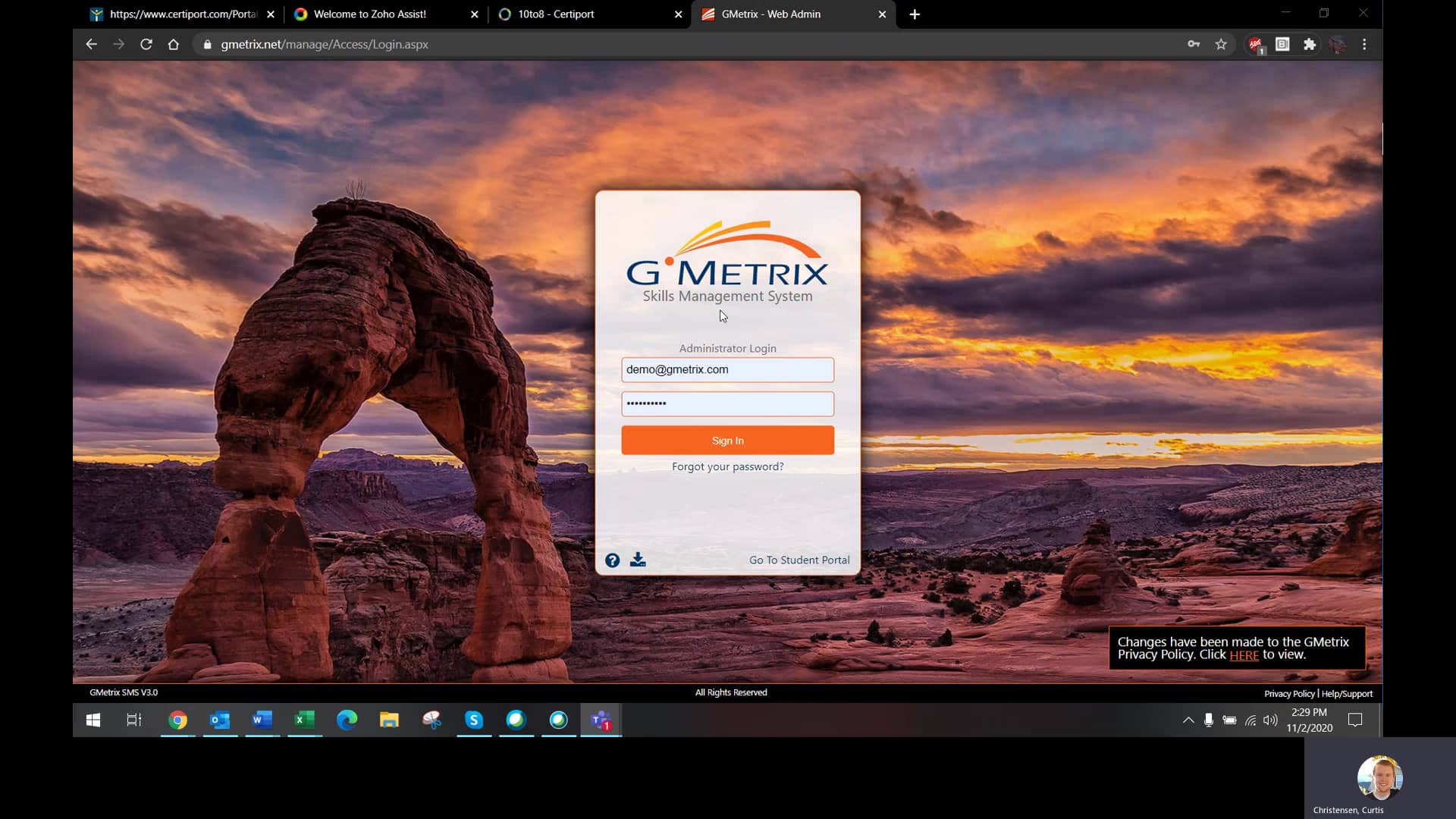
Task: Click the taskbar clock showing 2:29 PM
Action: coord(1309,720)
